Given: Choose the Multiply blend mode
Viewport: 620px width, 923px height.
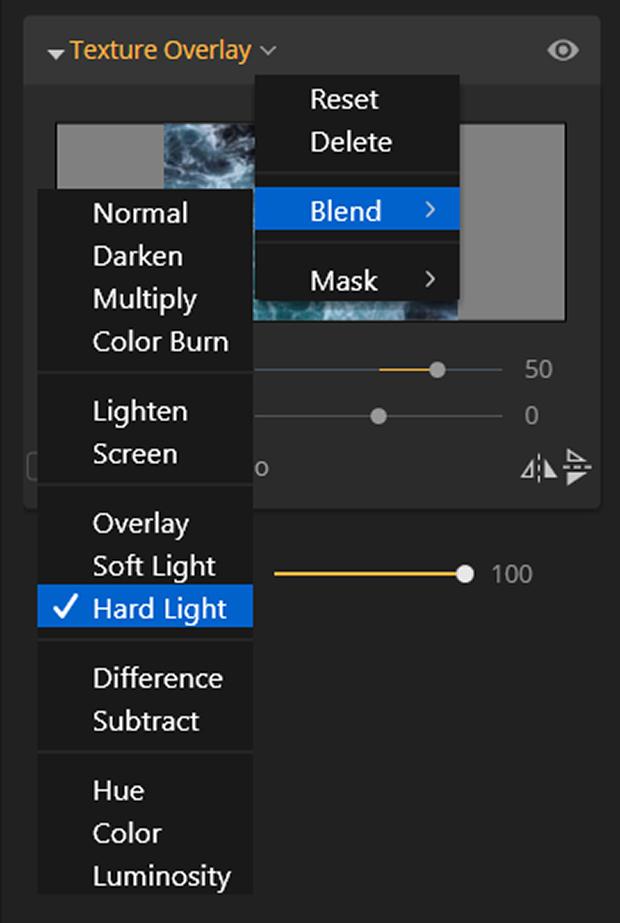Looking at the screenshot, I should (145, 299).
